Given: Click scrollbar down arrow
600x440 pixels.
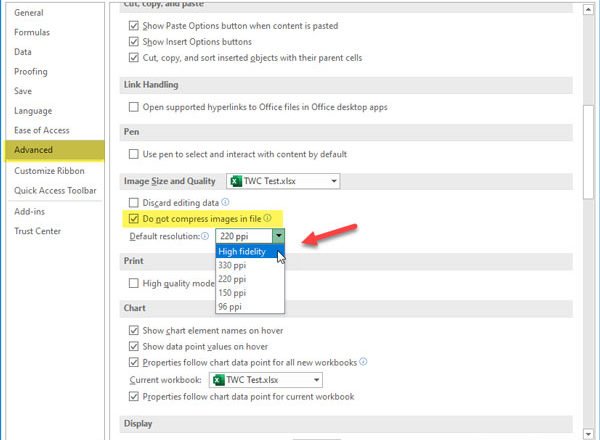Looking at the screenshot, I should point(588,434).
